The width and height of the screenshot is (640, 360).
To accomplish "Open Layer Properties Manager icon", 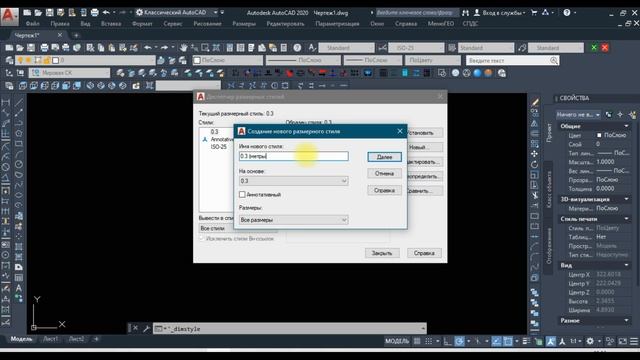I will coord(9,60).
